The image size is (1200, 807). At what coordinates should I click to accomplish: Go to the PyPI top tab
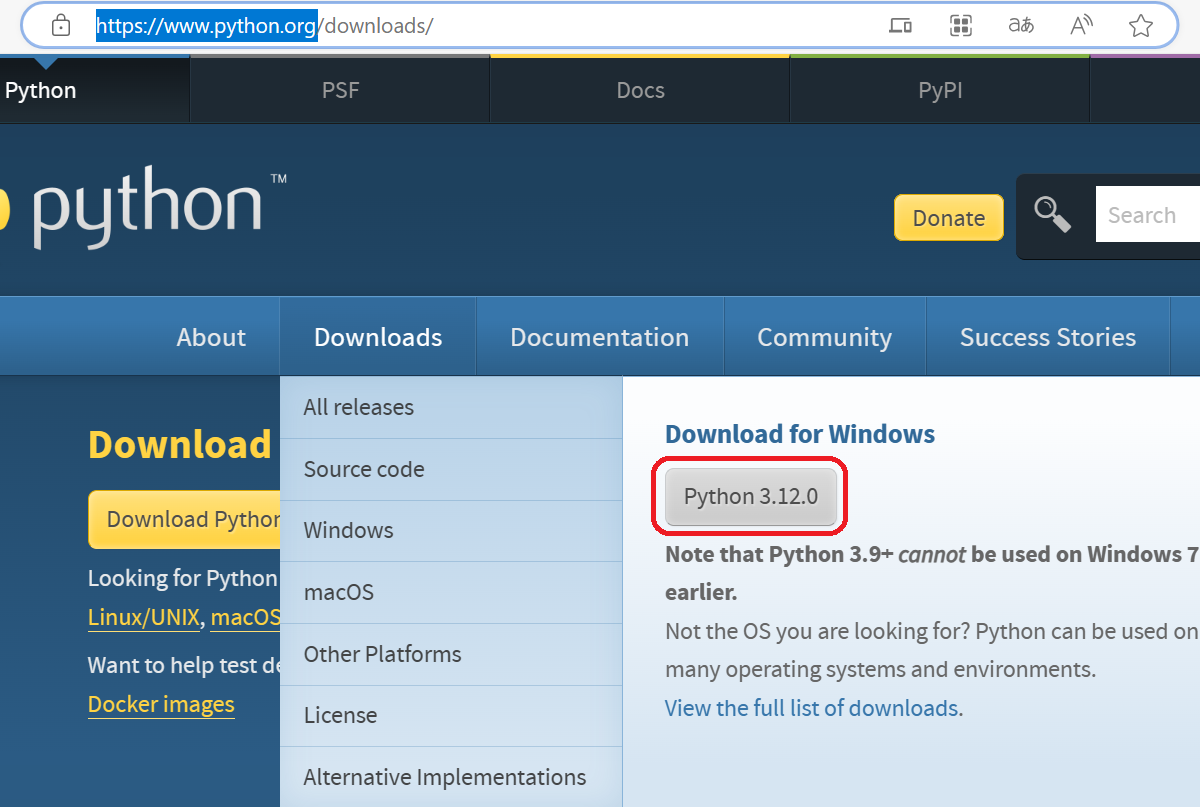point(940,90)
